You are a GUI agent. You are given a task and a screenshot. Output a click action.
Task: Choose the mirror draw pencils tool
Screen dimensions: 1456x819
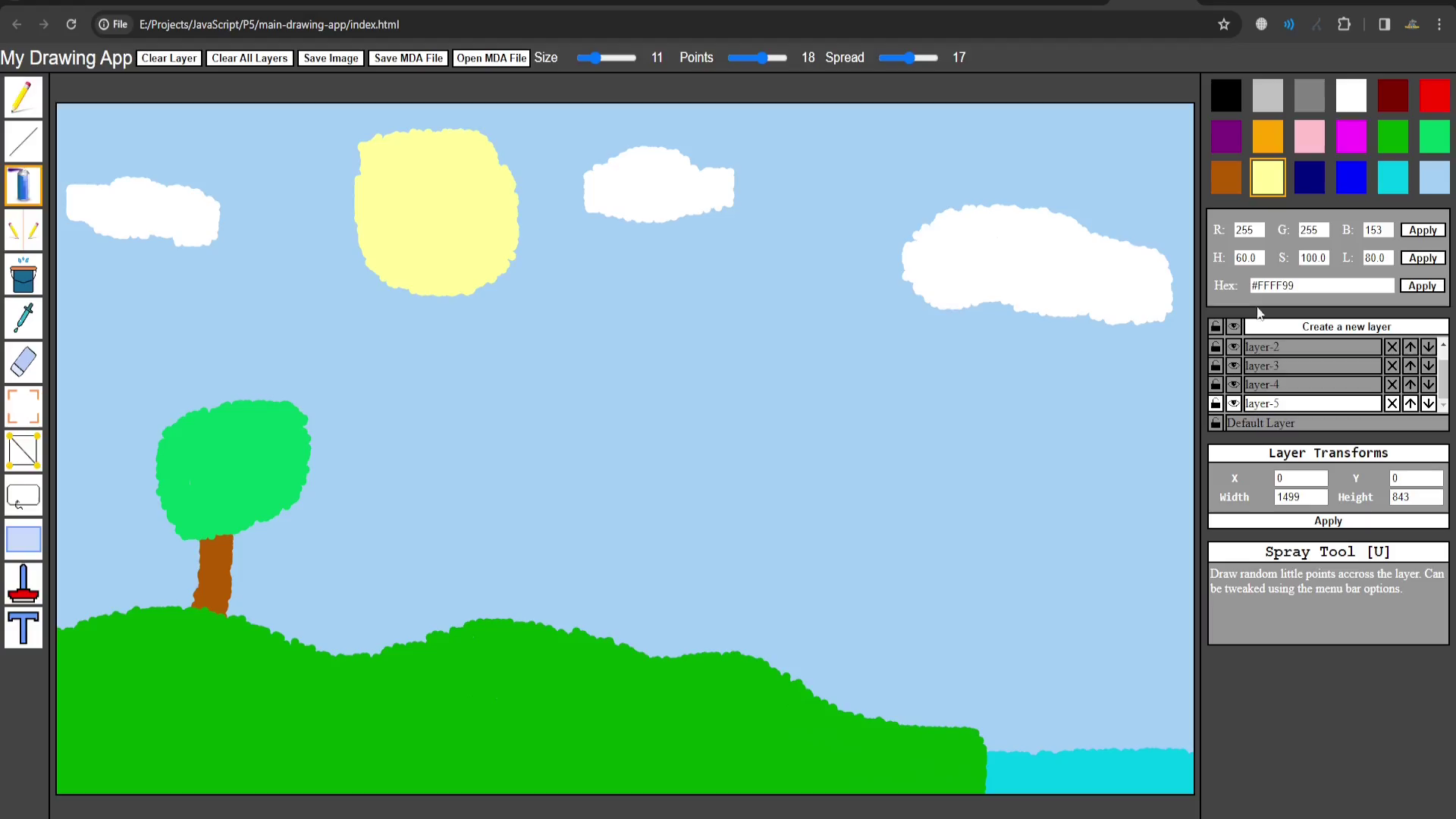23,231
